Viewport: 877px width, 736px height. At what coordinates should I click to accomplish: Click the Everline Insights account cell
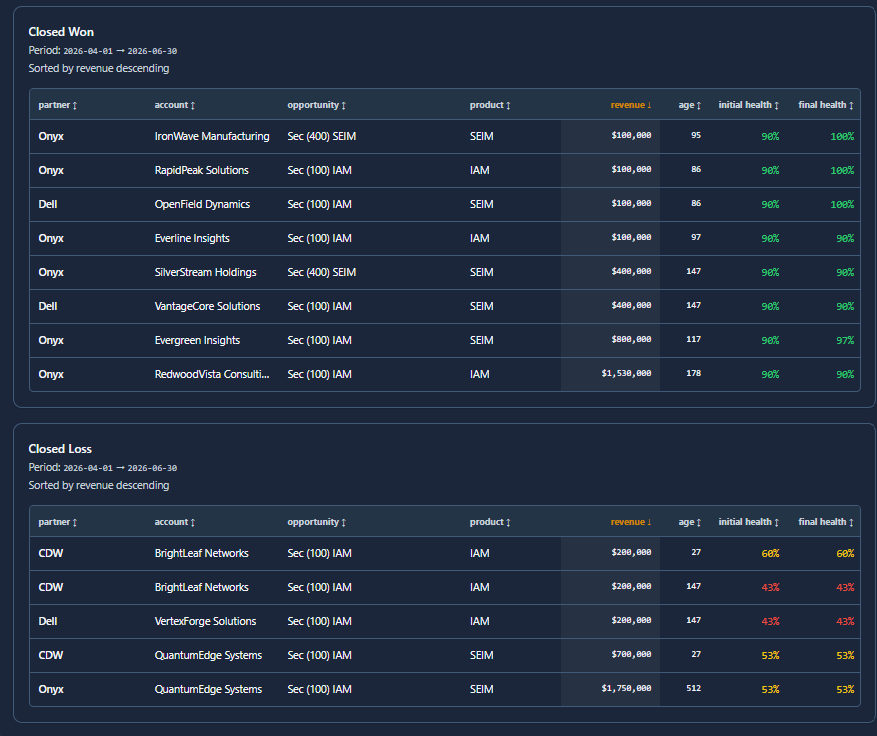192,238
